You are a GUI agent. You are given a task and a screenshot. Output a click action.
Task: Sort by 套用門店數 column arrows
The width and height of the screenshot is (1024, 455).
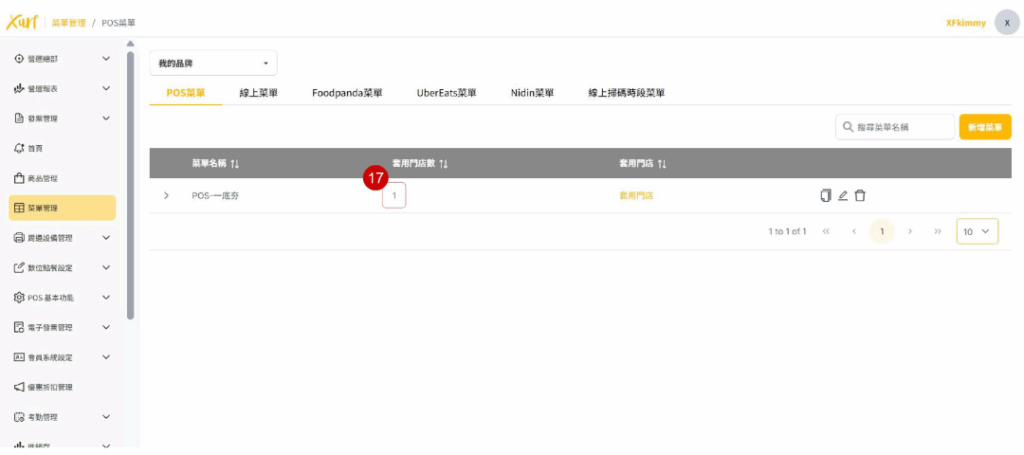(x=443, y=163)
